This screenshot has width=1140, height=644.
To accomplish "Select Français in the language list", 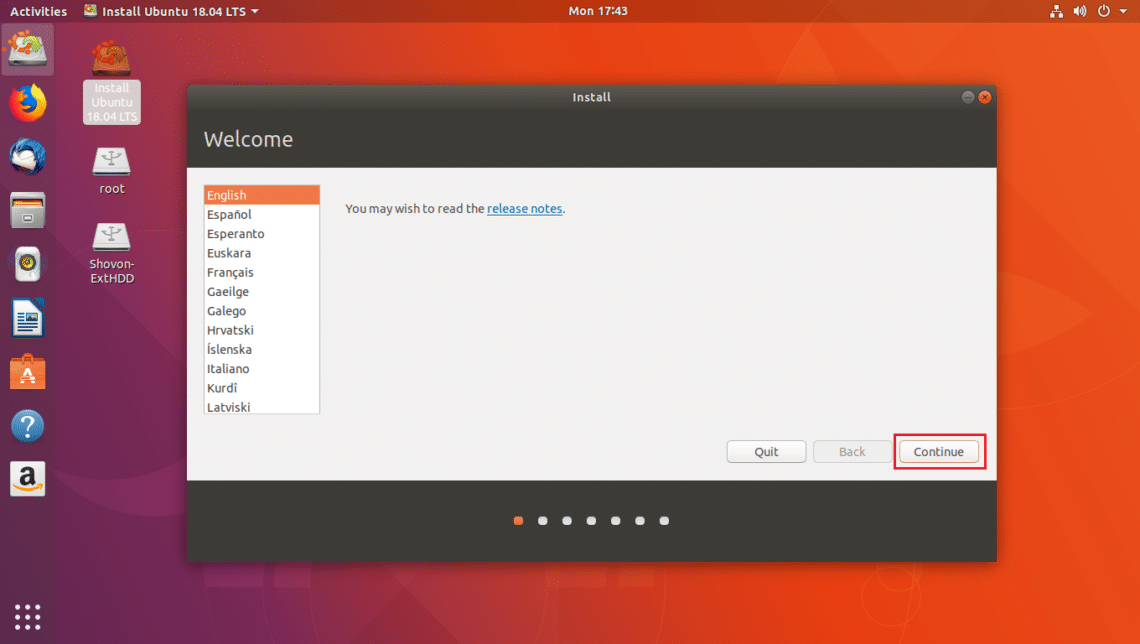I will click(x=262, y=272).
